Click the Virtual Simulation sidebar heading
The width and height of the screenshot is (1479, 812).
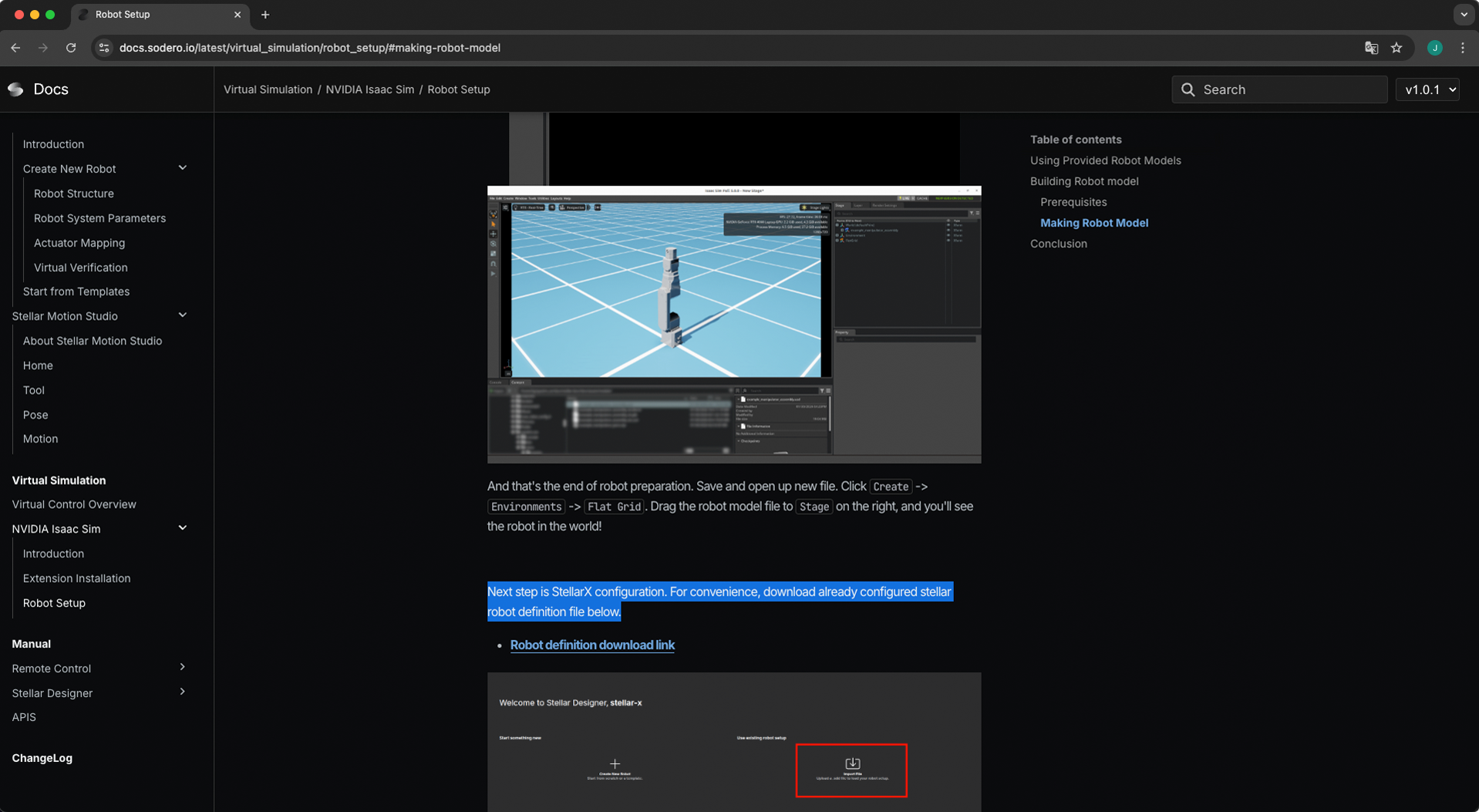(x=59, y=480)
